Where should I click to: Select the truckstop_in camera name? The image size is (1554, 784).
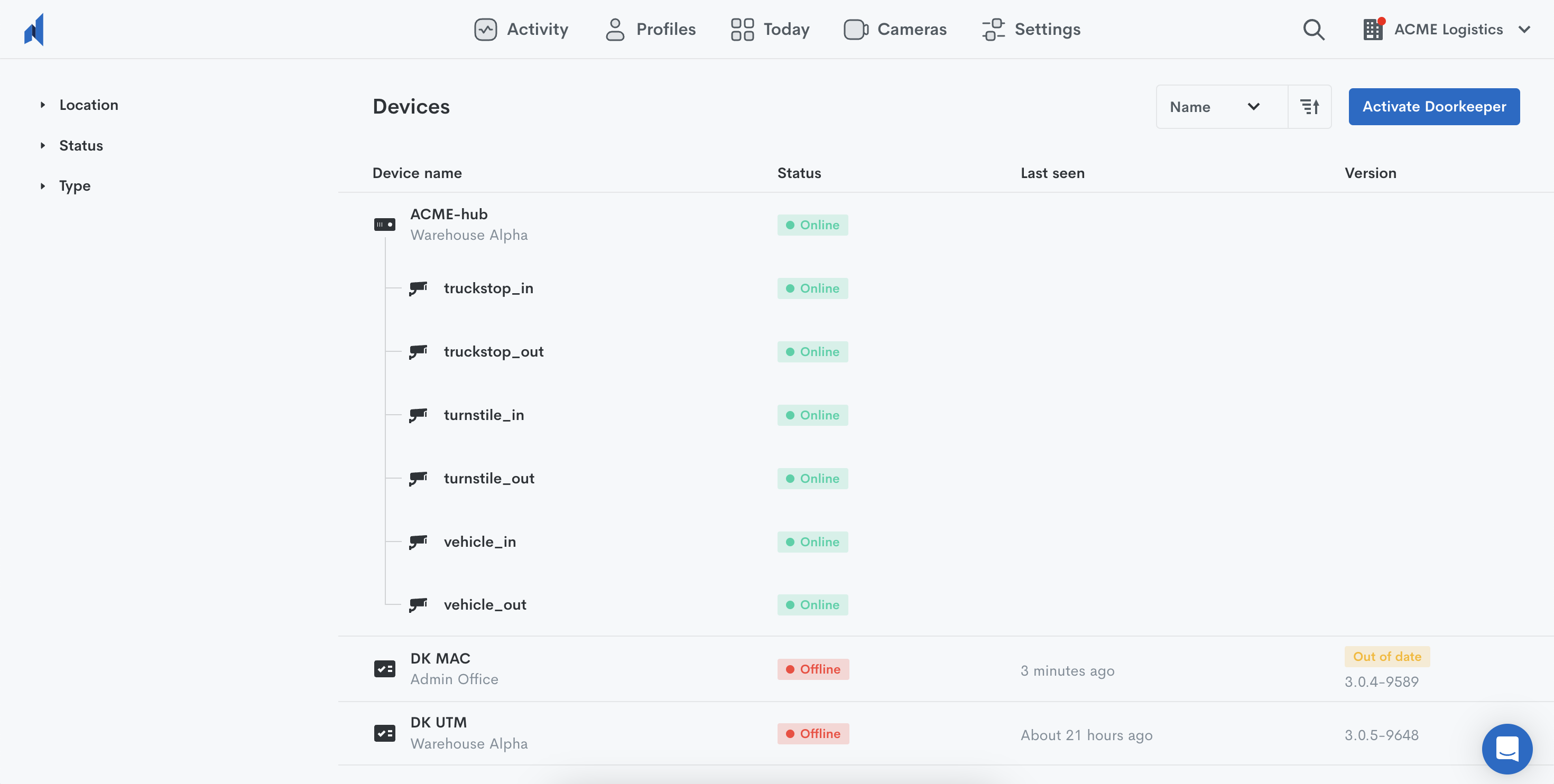[x=488, y=288]
